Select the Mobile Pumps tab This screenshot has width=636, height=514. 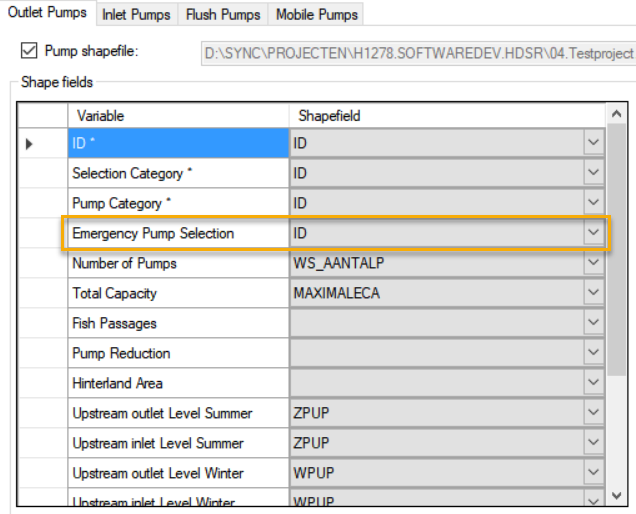coord(315,15)
